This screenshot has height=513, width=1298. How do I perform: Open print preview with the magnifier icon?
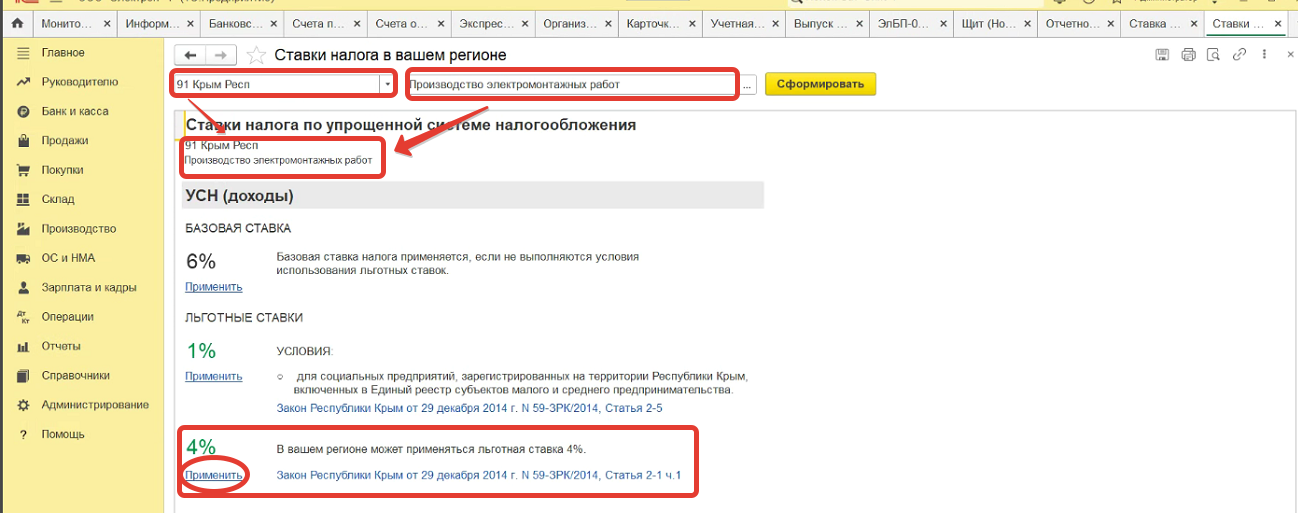click(1214, 55)
